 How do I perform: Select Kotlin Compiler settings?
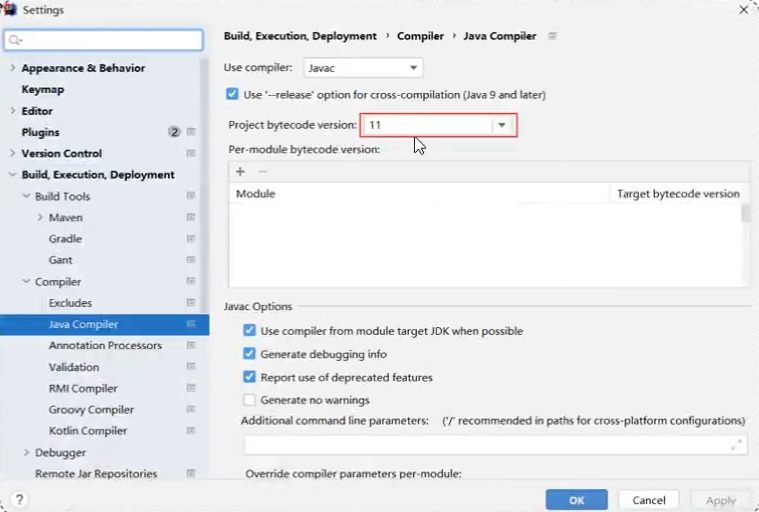click(88, 431)
